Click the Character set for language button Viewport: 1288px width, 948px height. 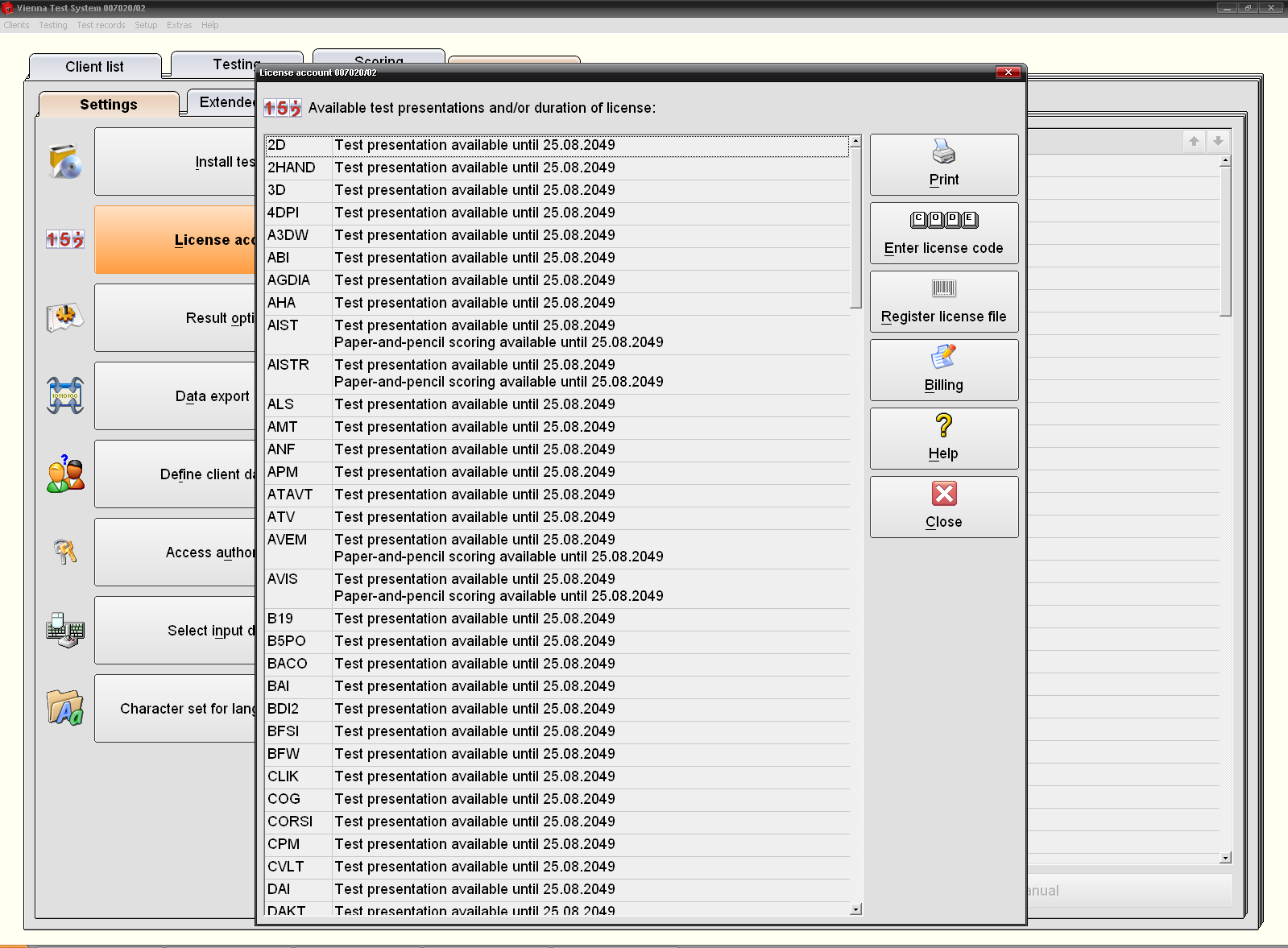[175, 708]
